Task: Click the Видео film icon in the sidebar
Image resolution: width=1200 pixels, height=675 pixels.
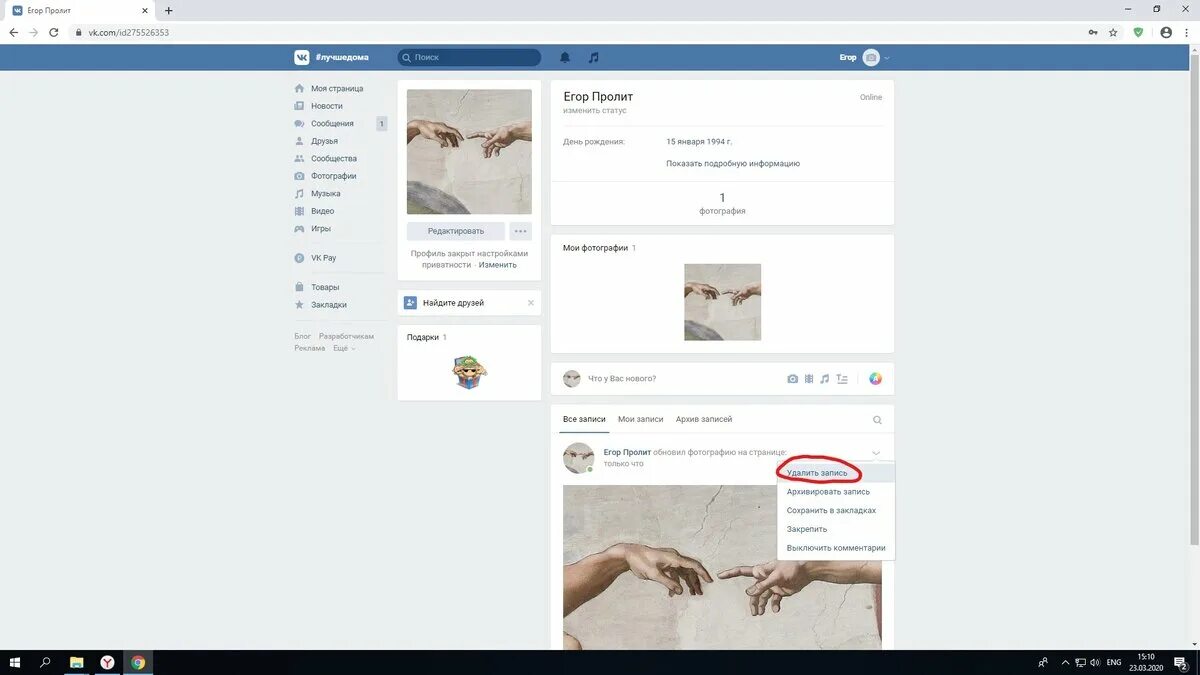Action: point(299,211)
